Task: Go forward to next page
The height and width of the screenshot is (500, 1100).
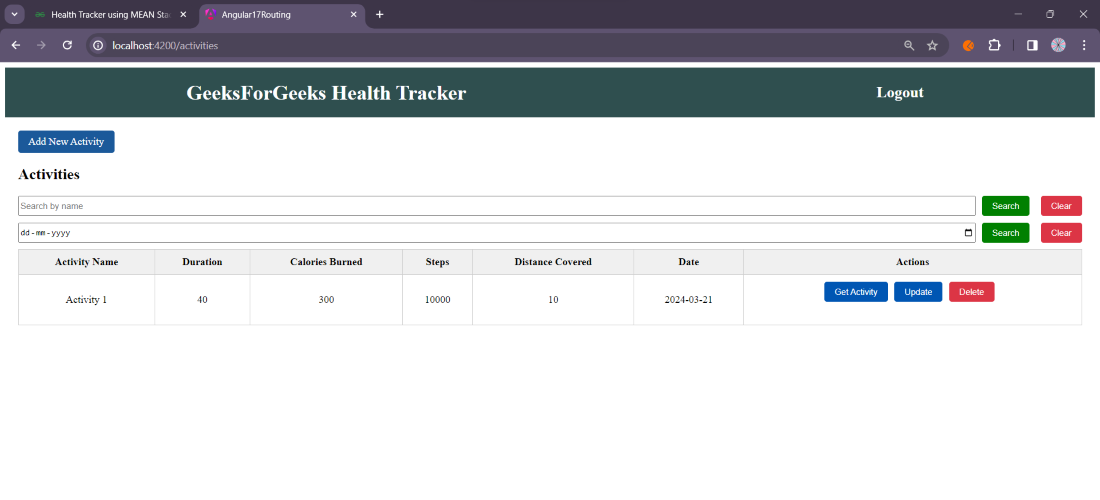Action: [x=41, y=45]
